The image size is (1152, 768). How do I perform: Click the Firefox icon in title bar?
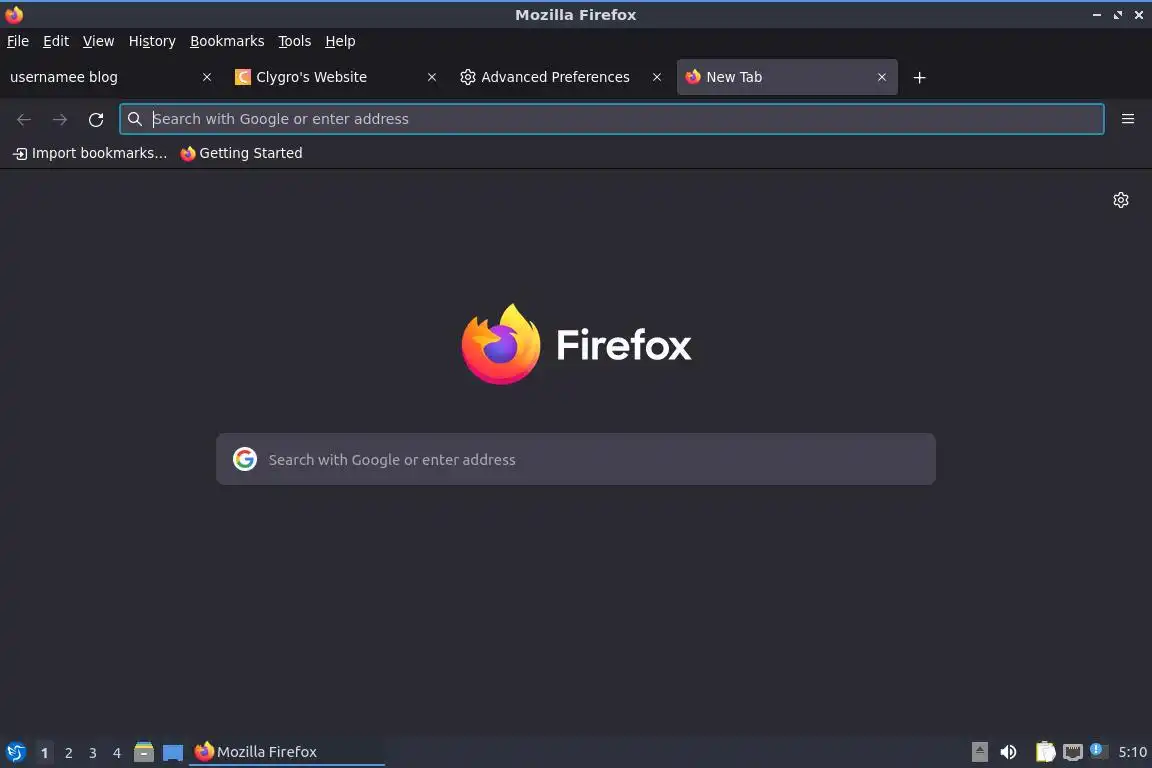pos(14,15)
